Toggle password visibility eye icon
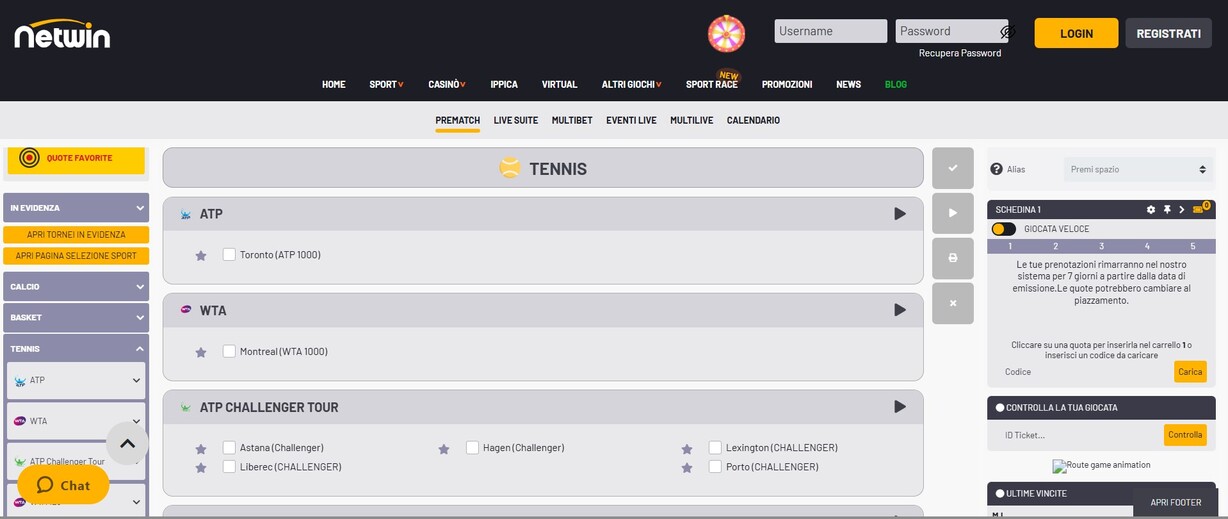 coord(1007,32)
